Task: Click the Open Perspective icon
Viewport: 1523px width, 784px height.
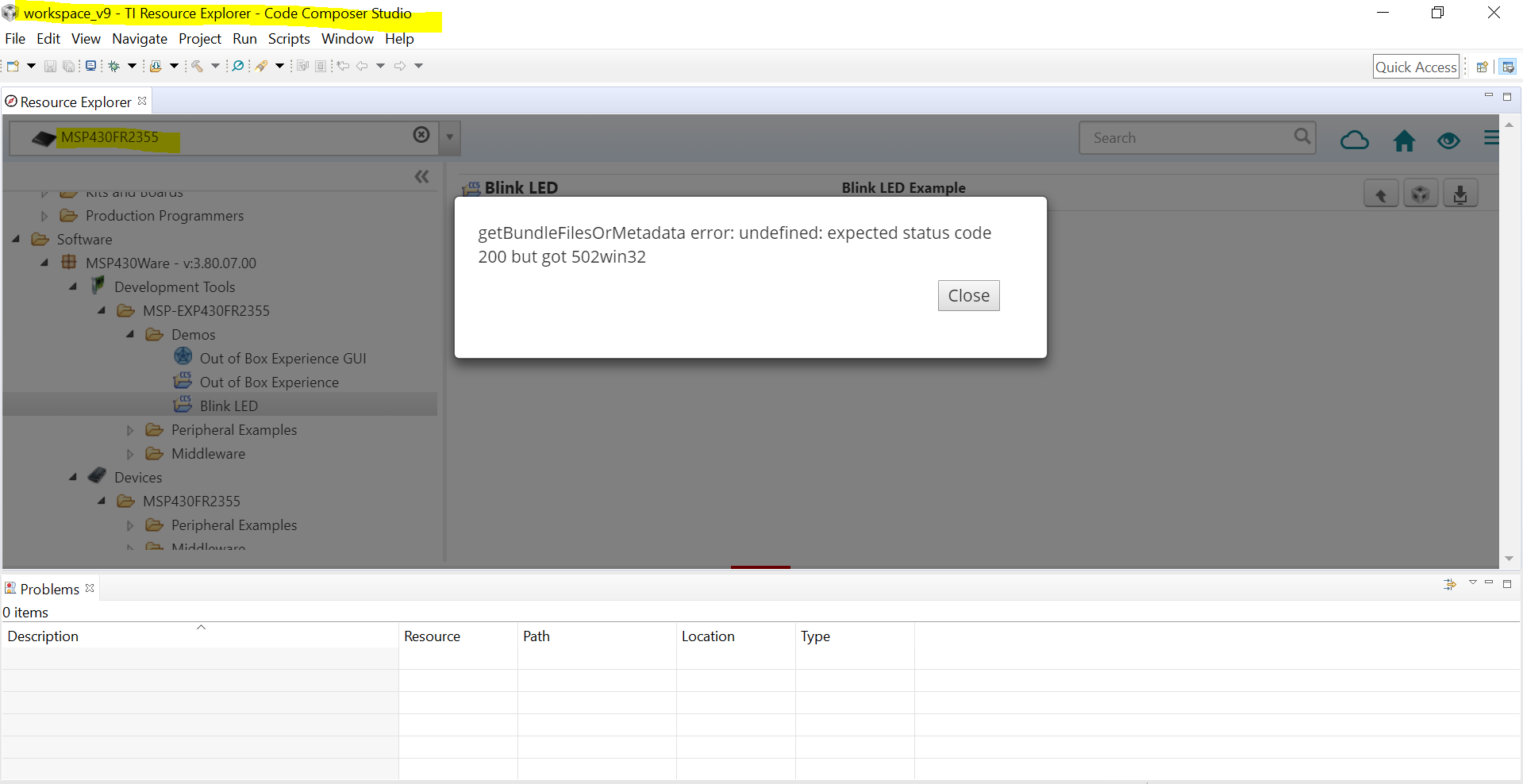Action: click(1482, 67)
